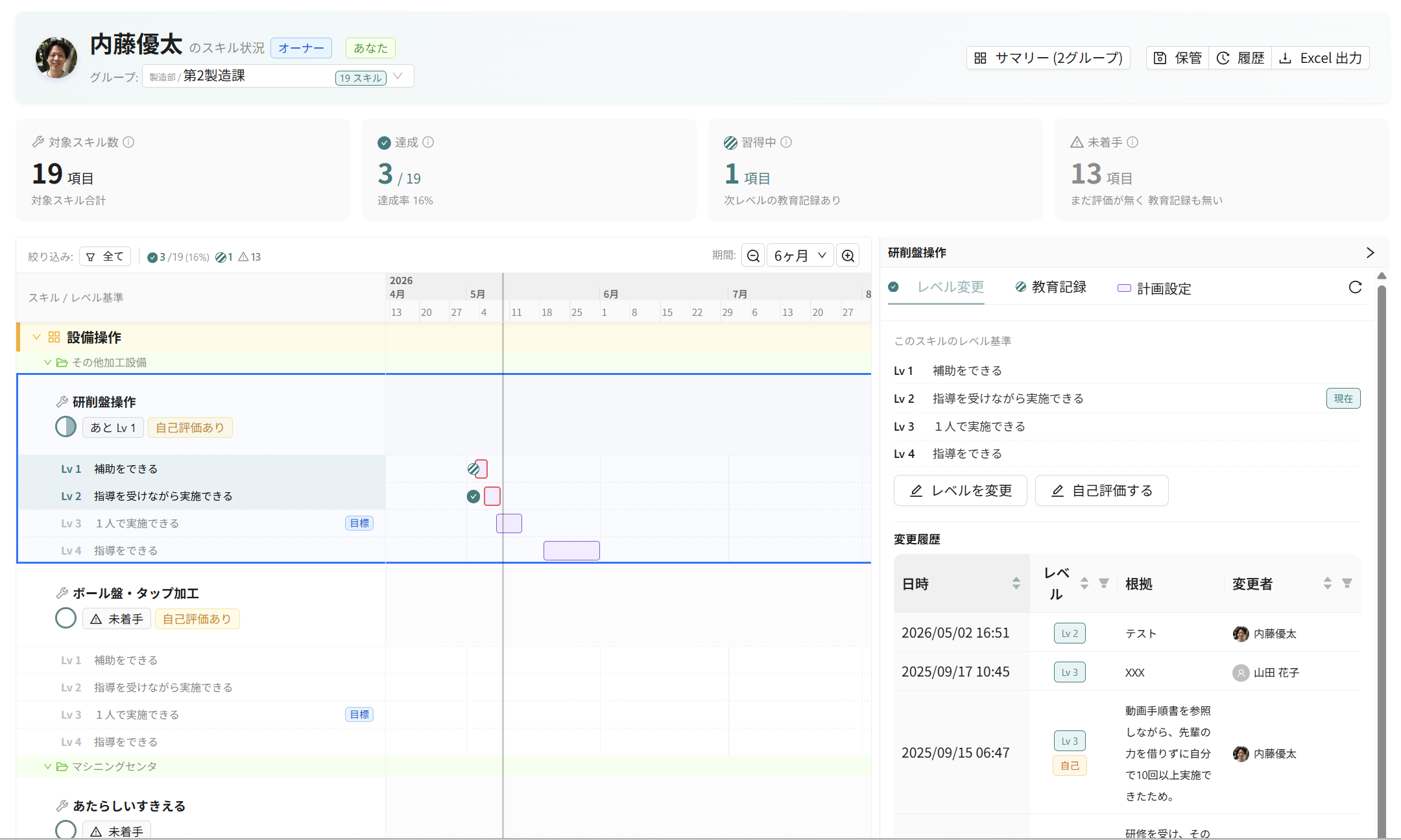Select the purple plan bar on Lv 4 timeline
The height and width of the screenshot is (840, 1401).
[571, 551]
